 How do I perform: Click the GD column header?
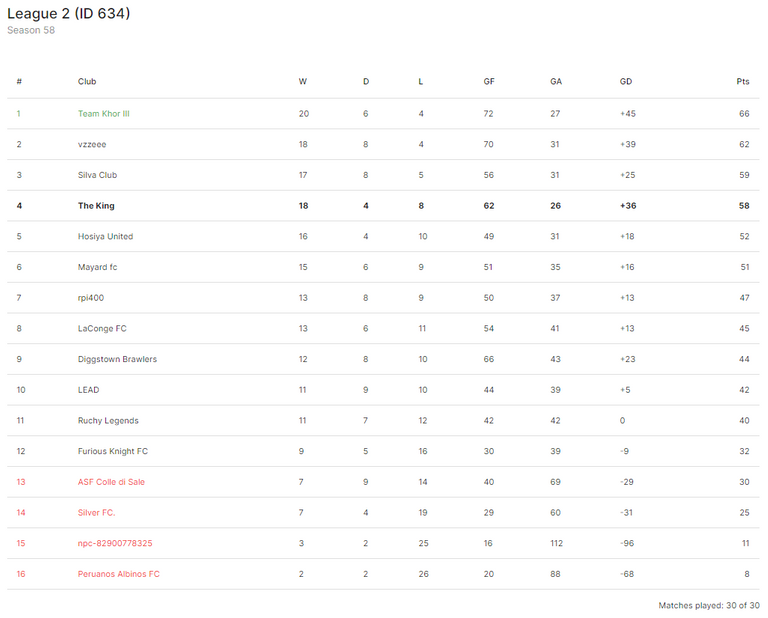tap(625, 81)
